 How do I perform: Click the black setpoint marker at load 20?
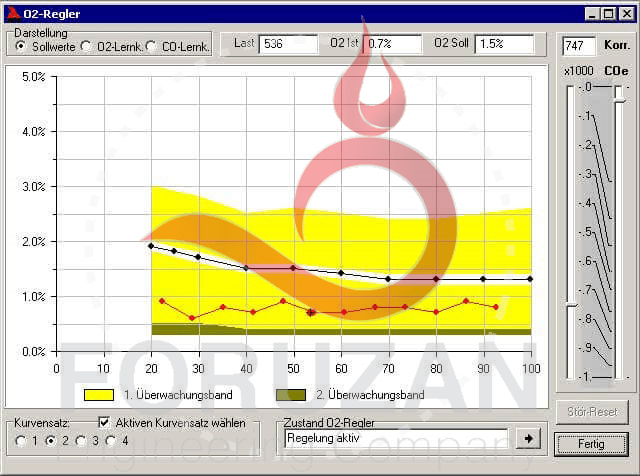(x=151, y=246)
